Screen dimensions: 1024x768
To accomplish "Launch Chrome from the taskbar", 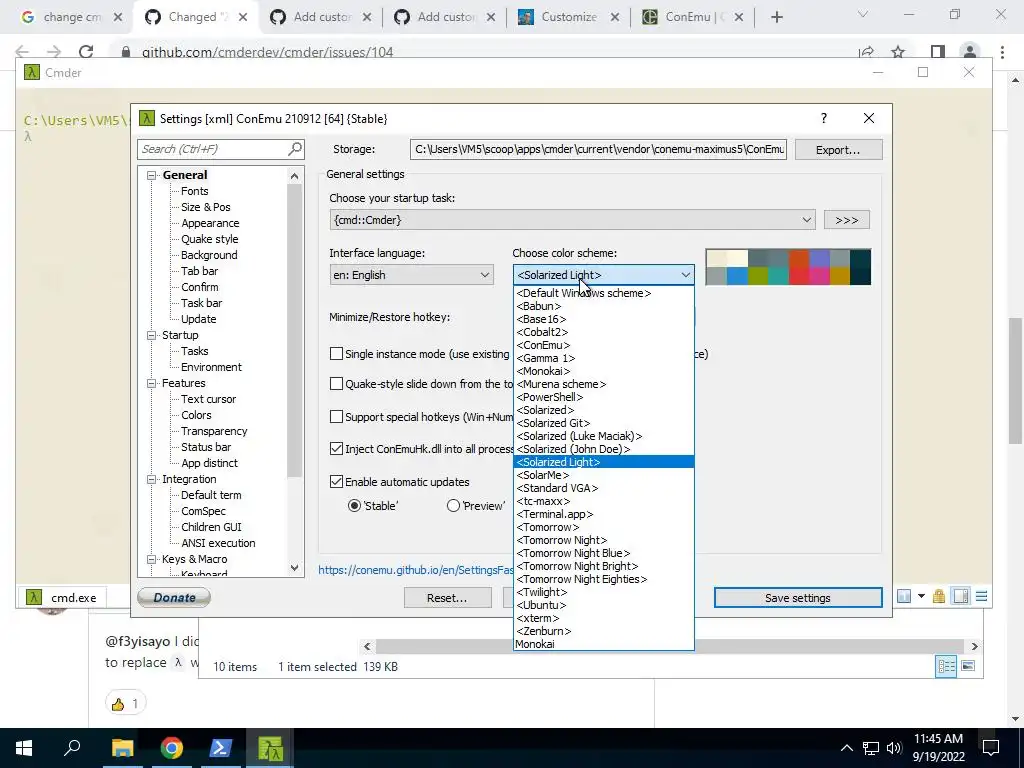I will pyautogui.click(x=172, y=748).
